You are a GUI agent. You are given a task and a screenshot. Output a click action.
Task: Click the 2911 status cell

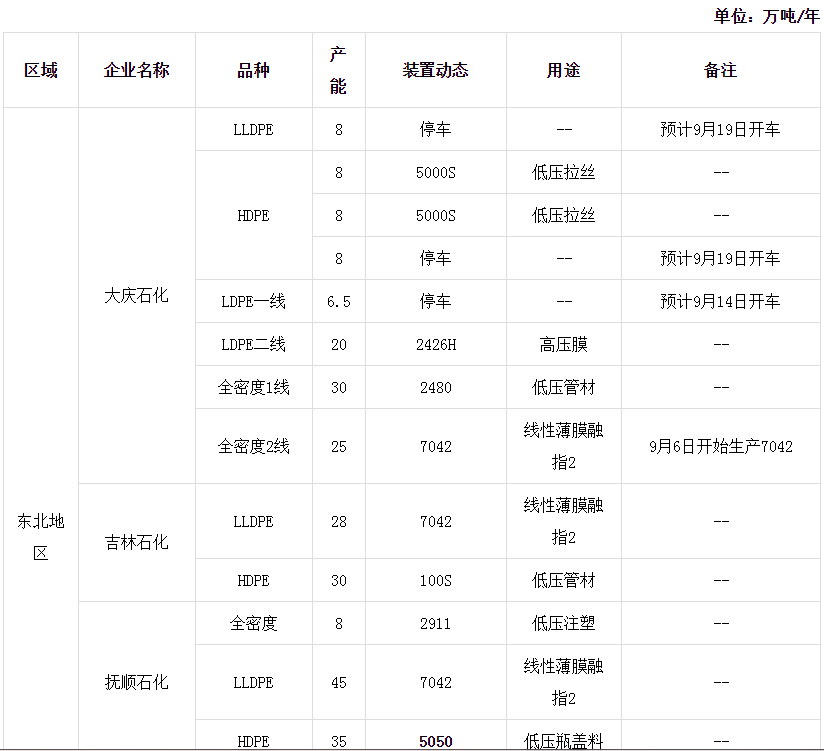(436, 624)
